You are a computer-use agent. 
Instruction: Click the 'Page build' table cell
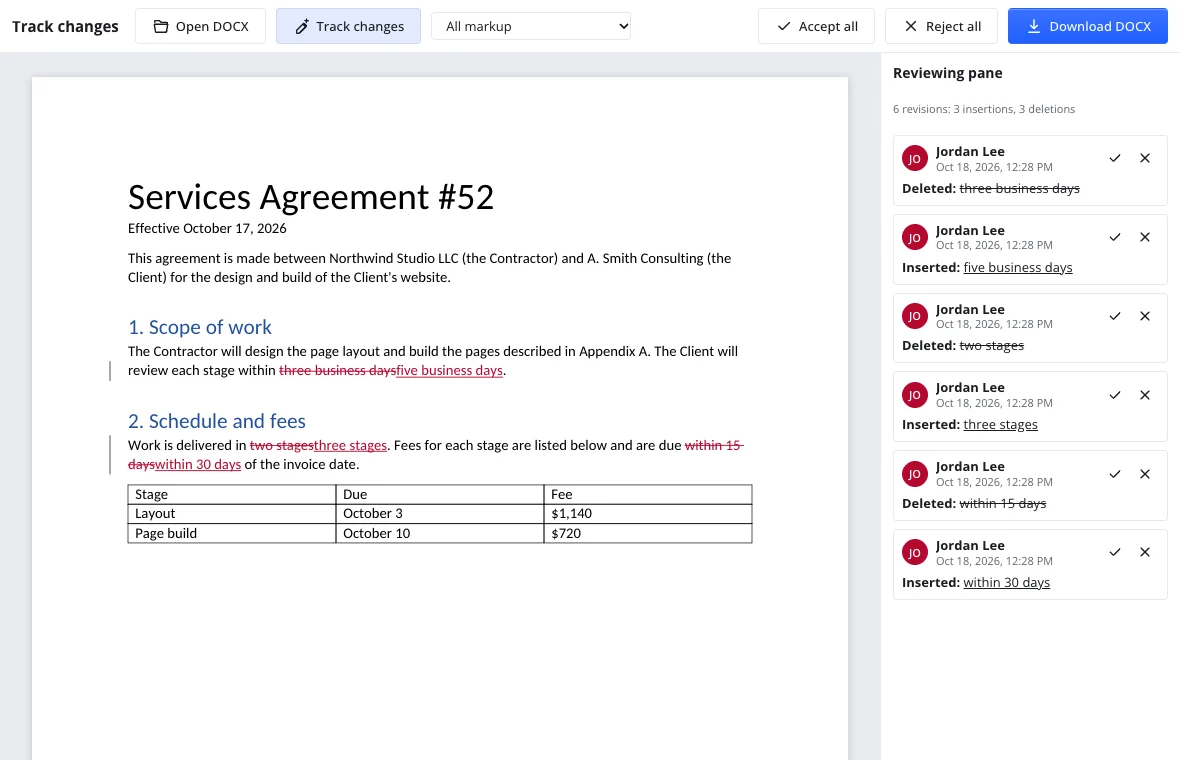click(x=232, y=534)
